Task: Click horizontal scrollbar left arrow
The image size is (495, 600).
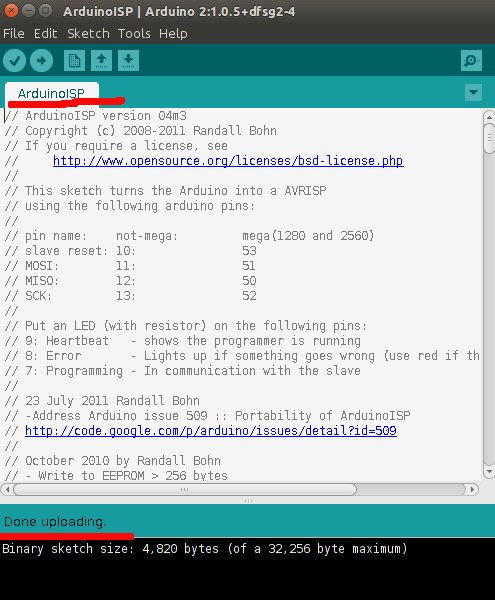Action: pyautogui.click(x=7, y=489)
